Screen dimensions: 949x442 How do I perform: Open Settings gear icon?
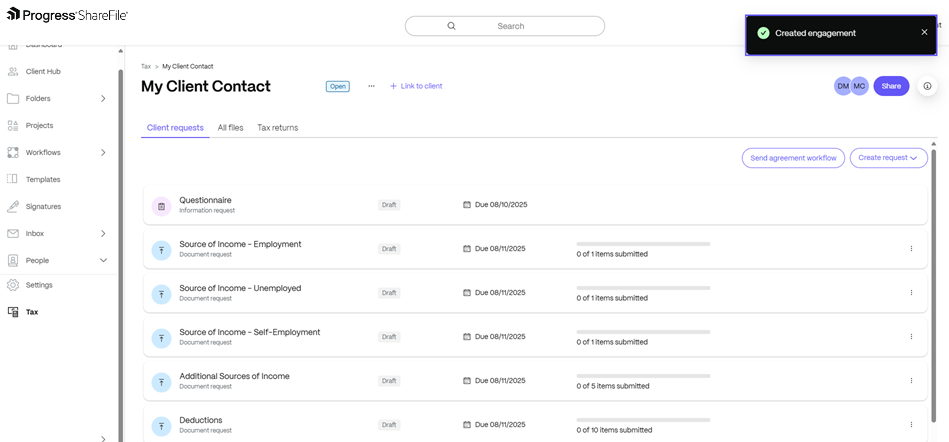[x=13, y=285]
